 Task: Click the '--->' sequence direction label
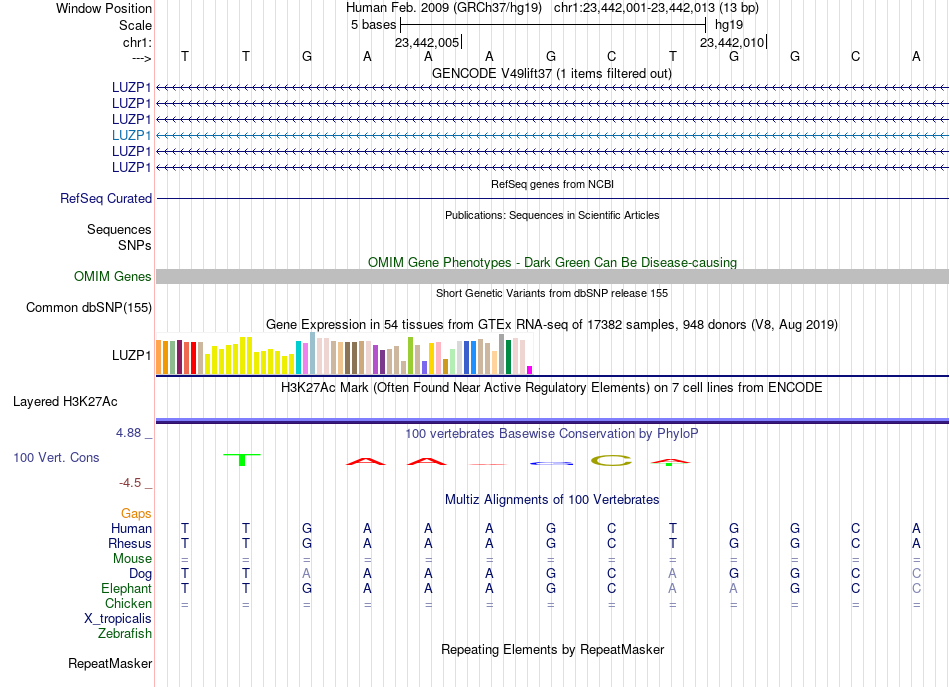[x=141, y=58]
